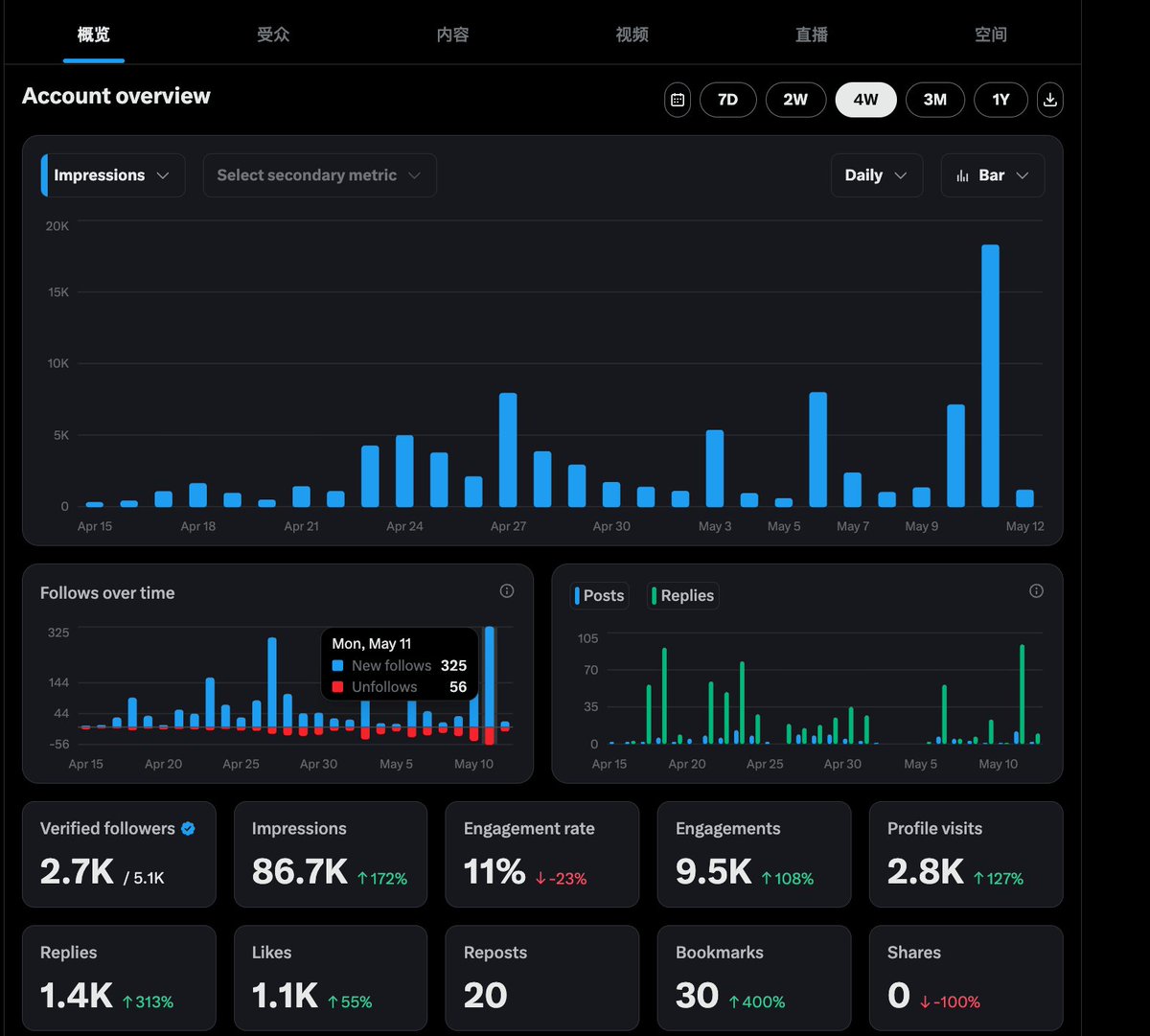This screenshot has height=1036, width=1150.
Task: Click the May 12 x-axis label
Action: (1025, 526)
